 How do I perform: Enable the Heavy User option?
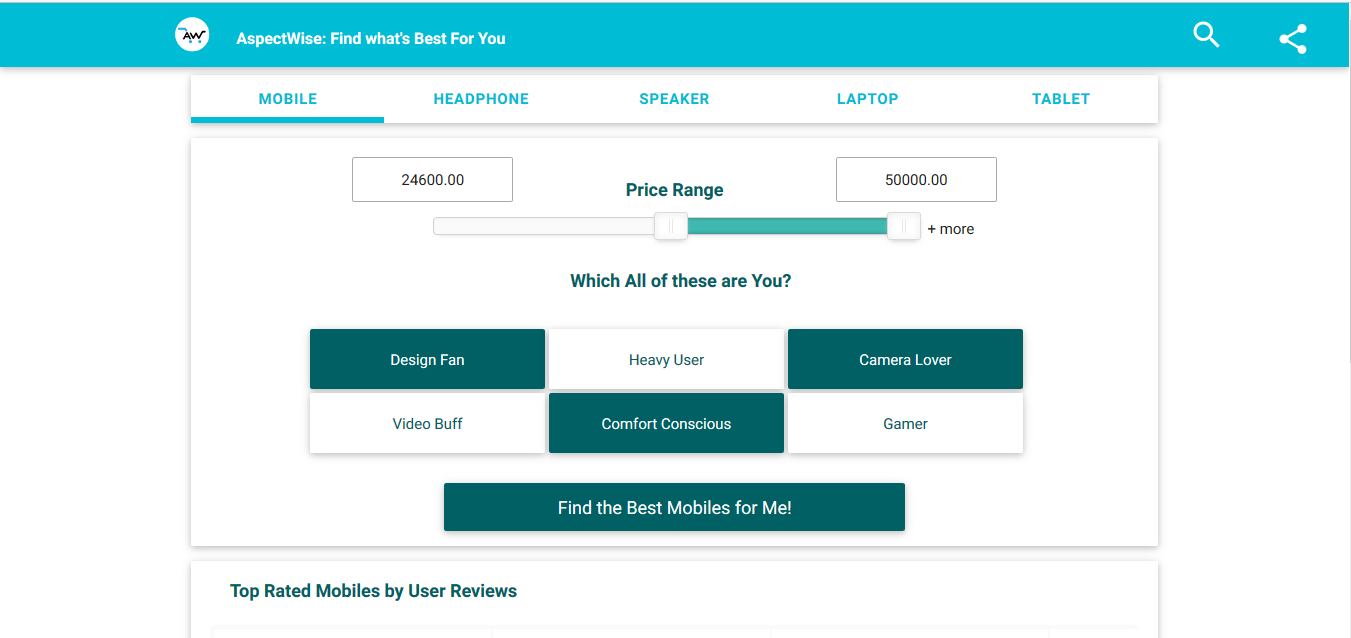point(666,359)
